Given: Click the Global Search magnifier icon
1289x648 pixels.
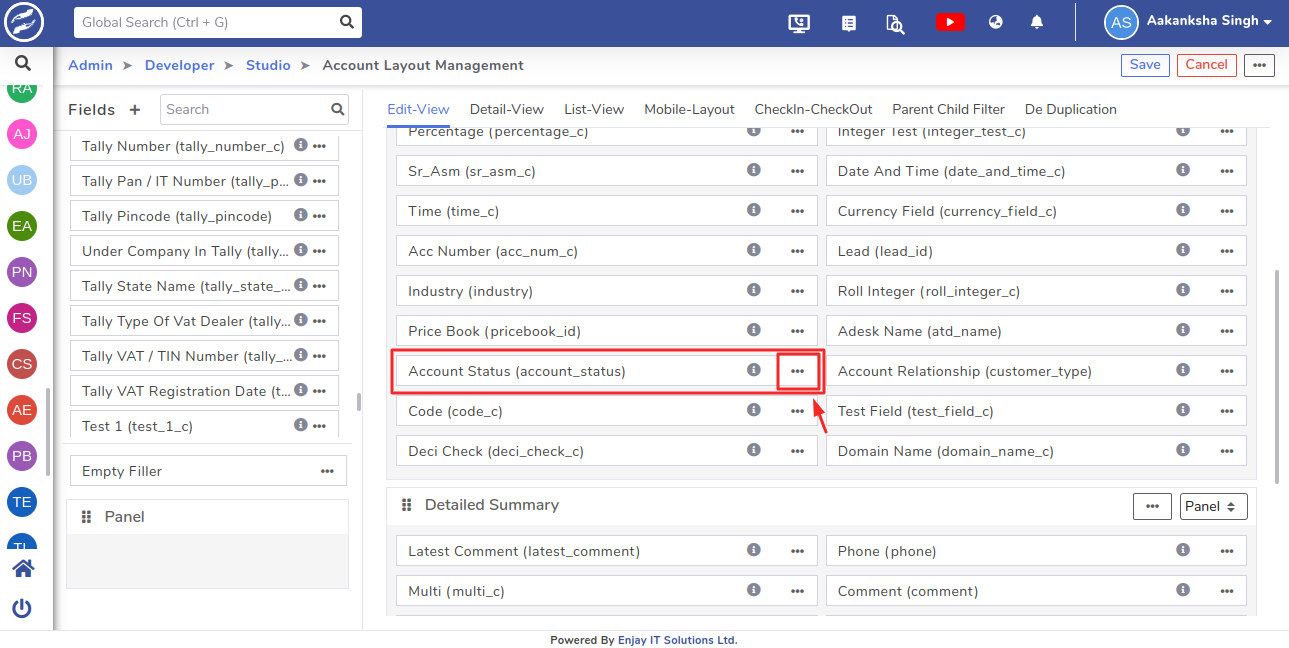Looking at the screenshot, I should [x=347, y=22].
